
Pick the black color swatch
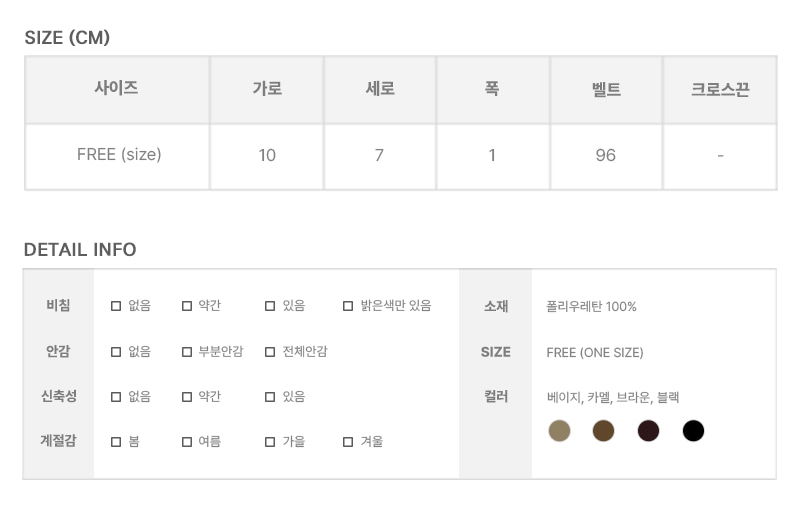(x=694, y=431)
